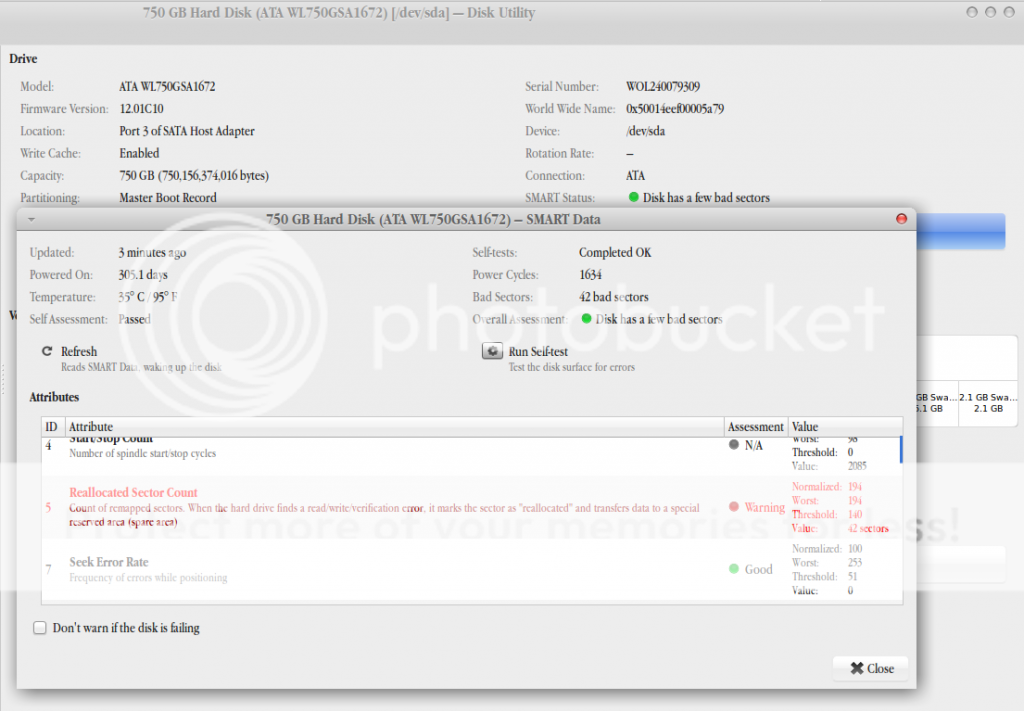Image resolution: width=1024 pixels, height=711 pixels.
Task: Enable Don't warn if disk is failing
Action: point(40,628)
